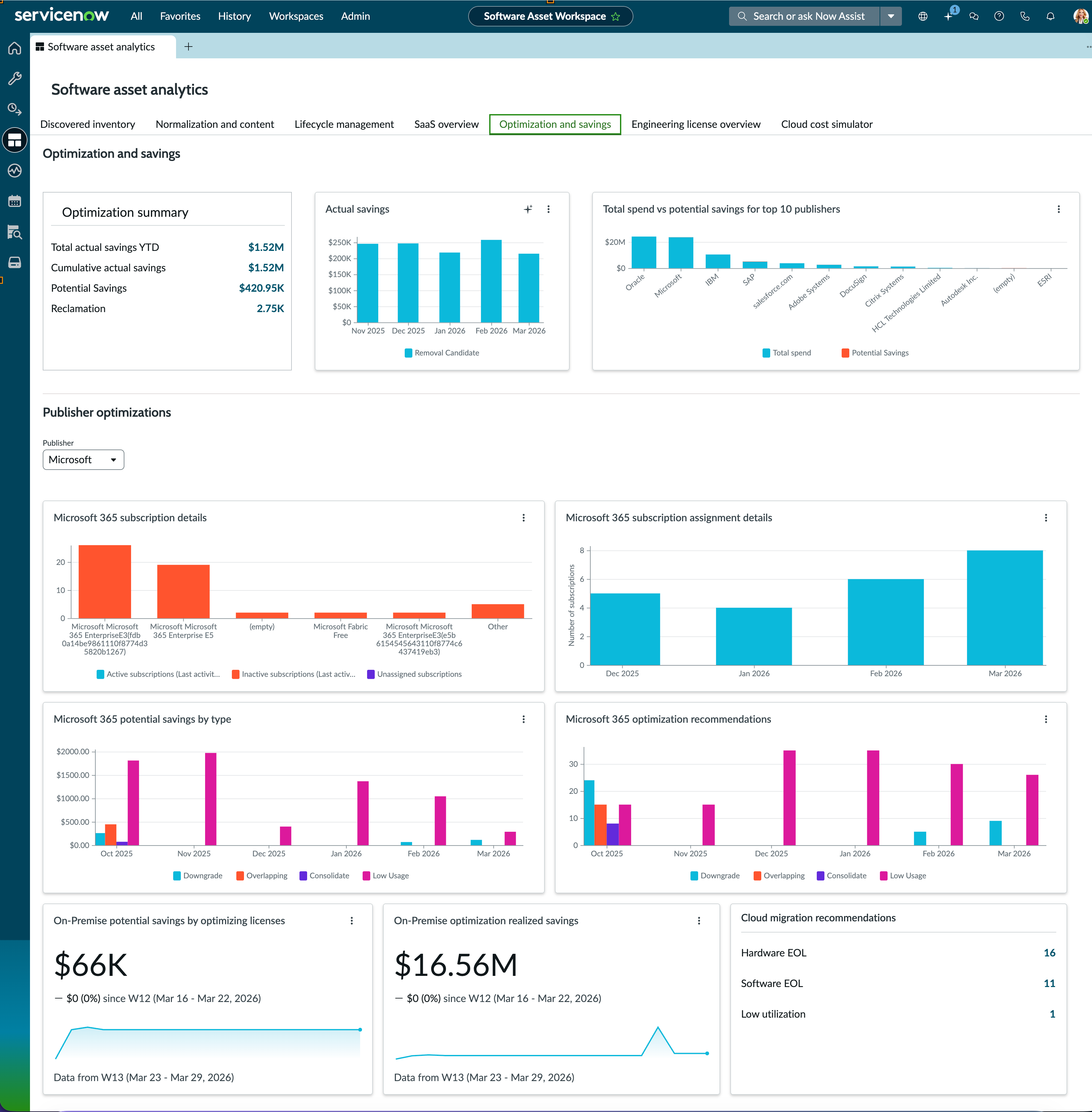The width and height of the screenshot is (1092, 1112).
Task: Add a new workspace tab with plus
Action: (188, 47)
